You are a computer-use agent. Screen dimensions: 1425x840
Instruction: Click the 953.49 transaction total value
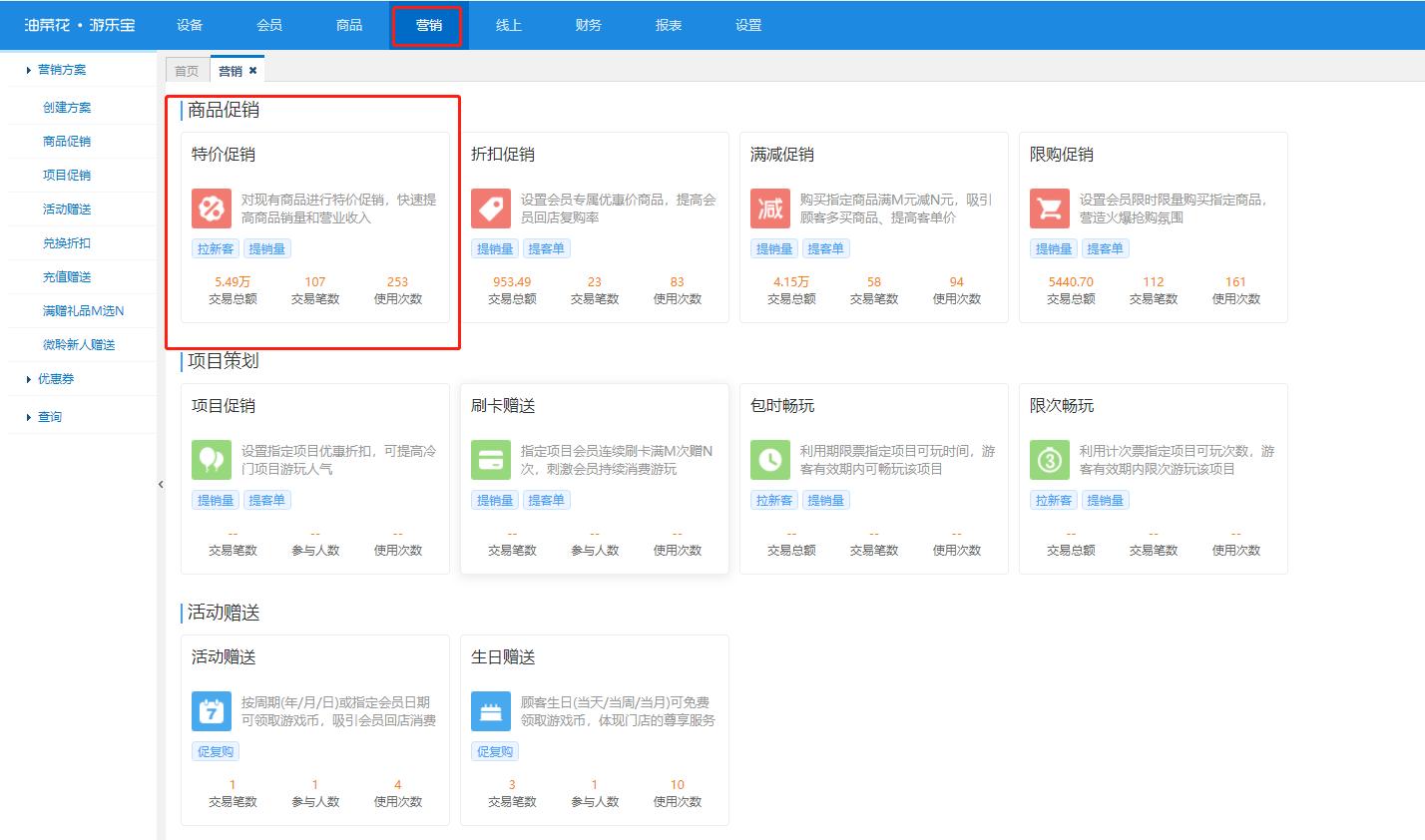point(512,282)
